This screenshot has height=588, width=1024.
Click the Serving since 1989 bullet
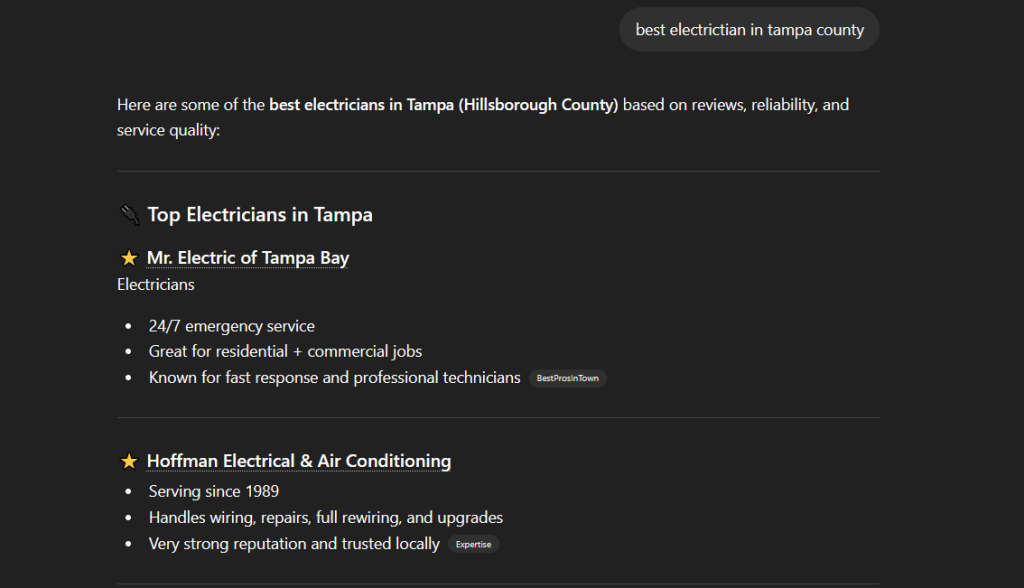213,491
